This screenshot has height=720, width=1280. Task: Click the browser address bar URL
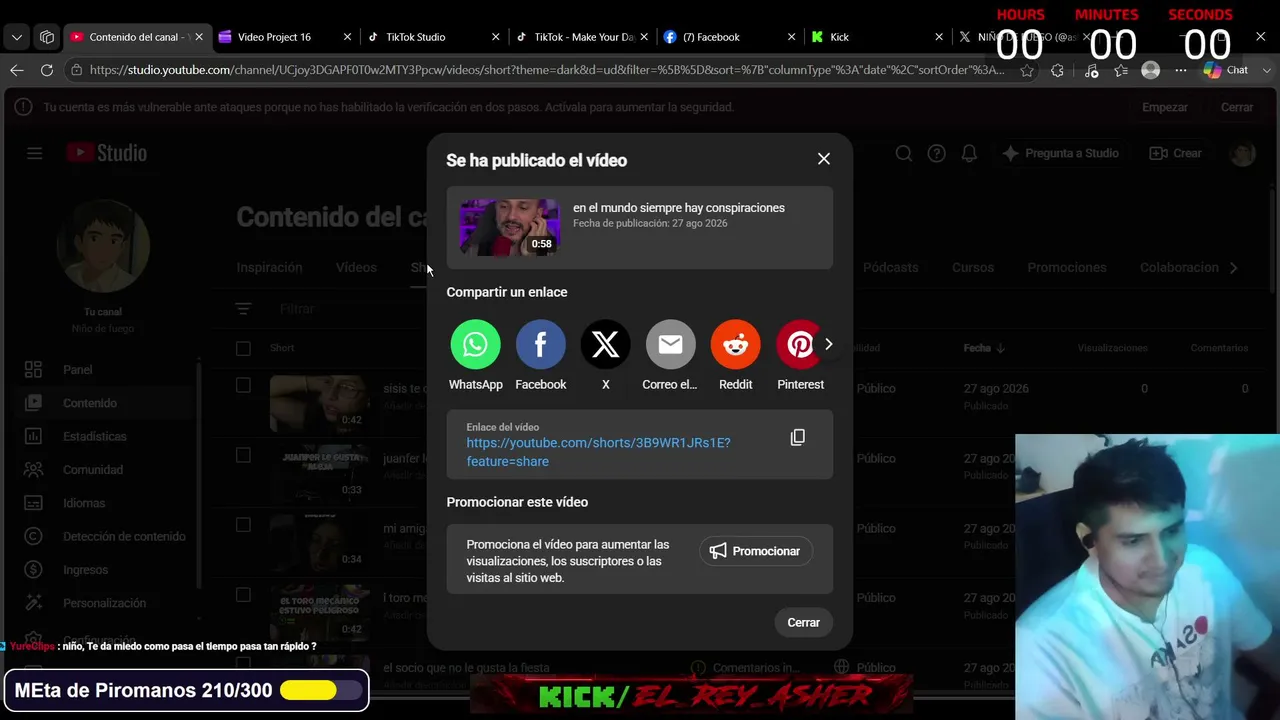(x=546, y=70)
